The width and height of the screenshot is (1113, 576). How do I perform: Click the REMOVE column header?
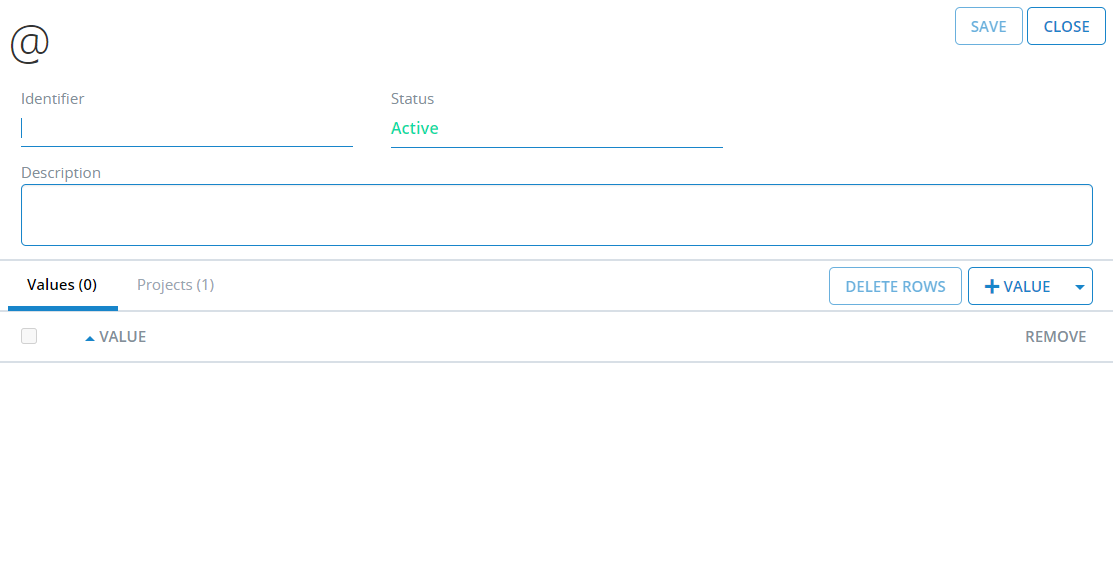tap(1055, 337)
